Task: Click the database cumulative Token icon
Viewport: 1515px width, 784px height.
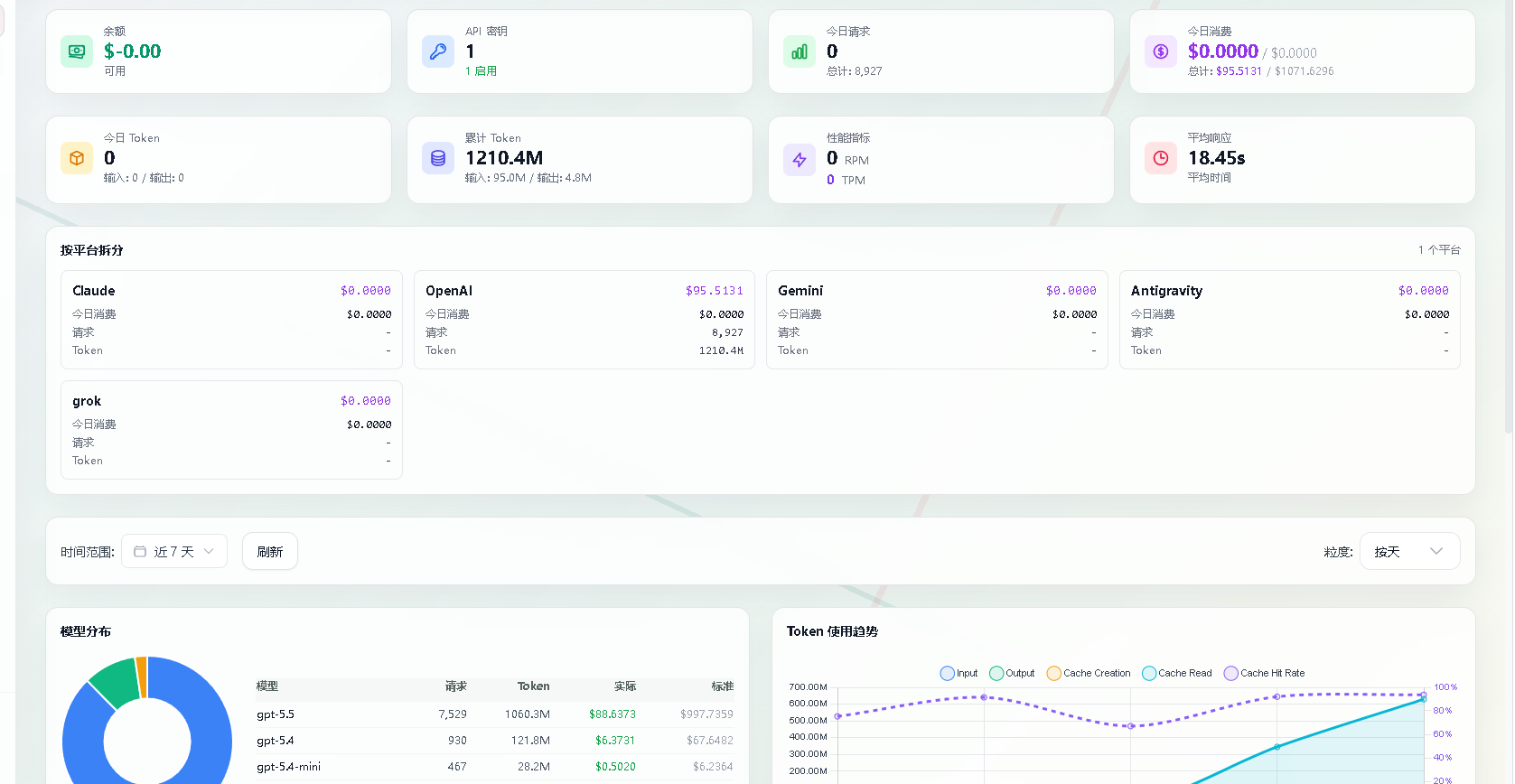Action: [438, 158]
